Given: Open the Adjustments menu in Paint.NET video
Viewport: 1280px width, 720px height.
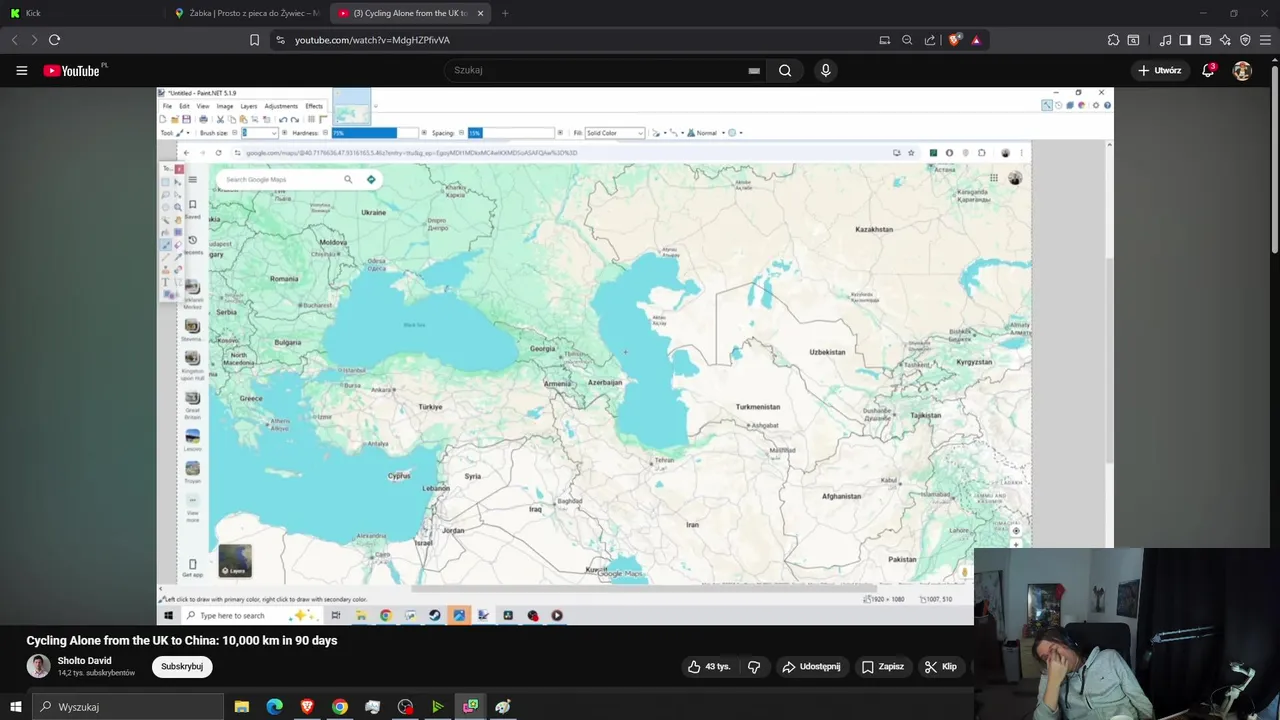Looking at the screenshot, I should point(281,106).
